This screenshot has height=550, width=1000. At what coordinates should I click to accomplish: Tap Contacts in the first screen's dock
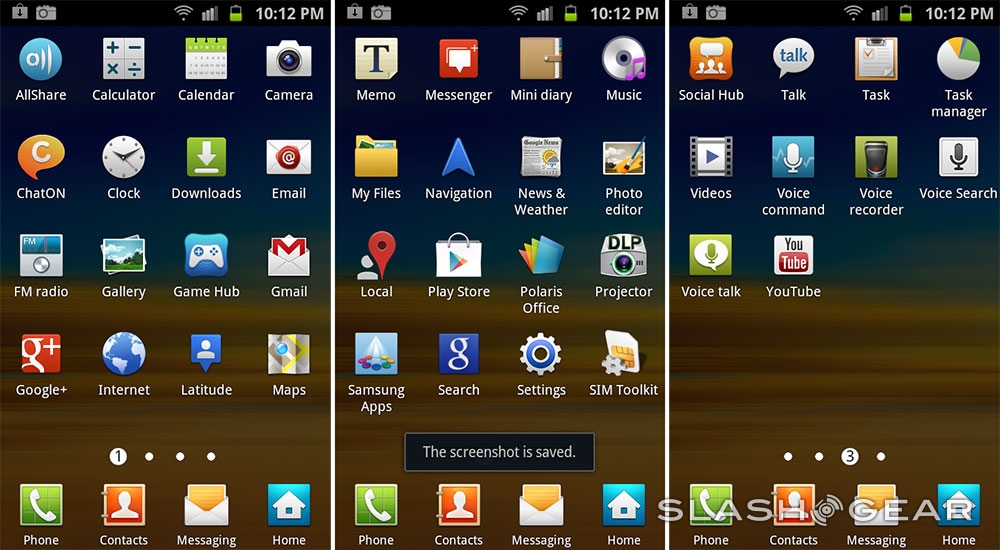point(124,505)
